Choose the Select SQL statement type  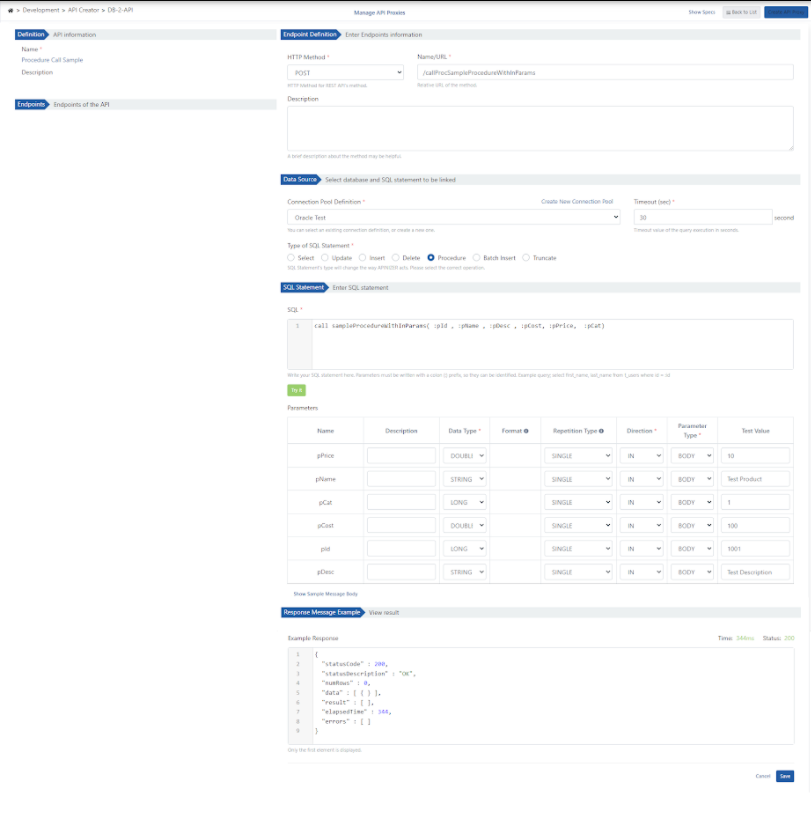click(x=291, y=258)
